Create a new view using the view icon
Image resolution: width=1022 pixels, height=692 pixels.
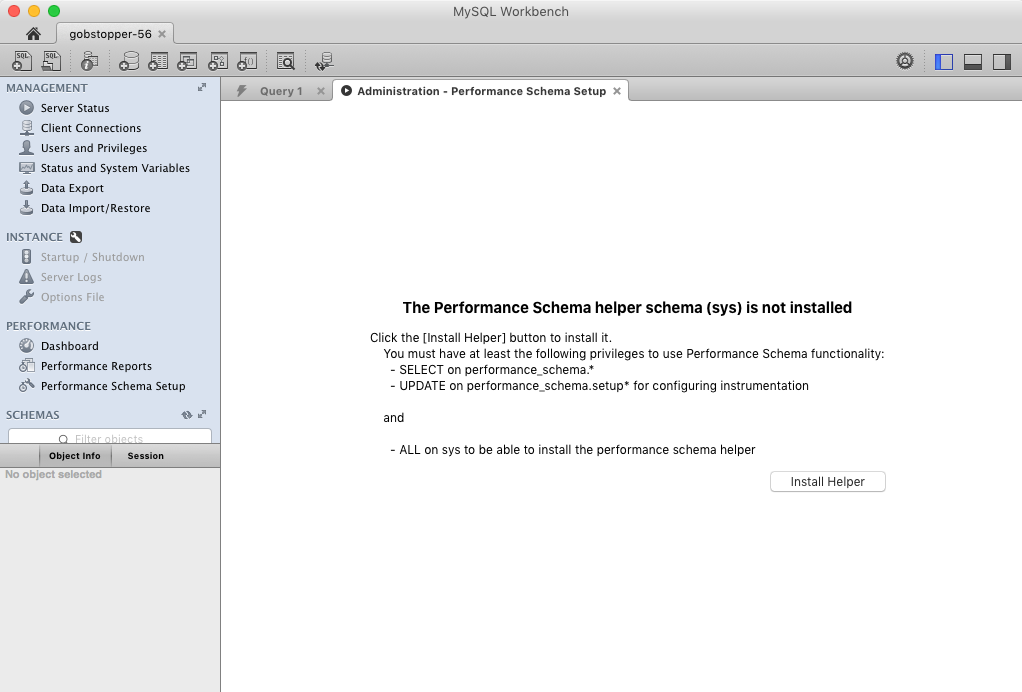(186, 60)
